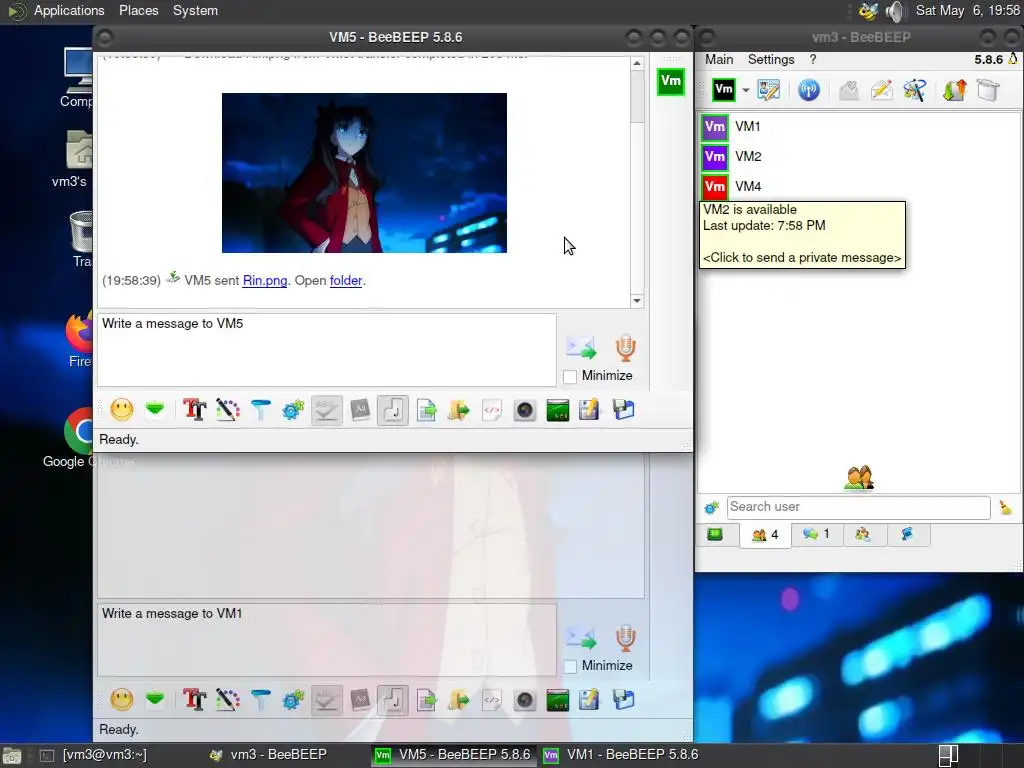1024x768 pixels.
Task: Click the Rin image thumbnail in chat
Action: [364, 172]
